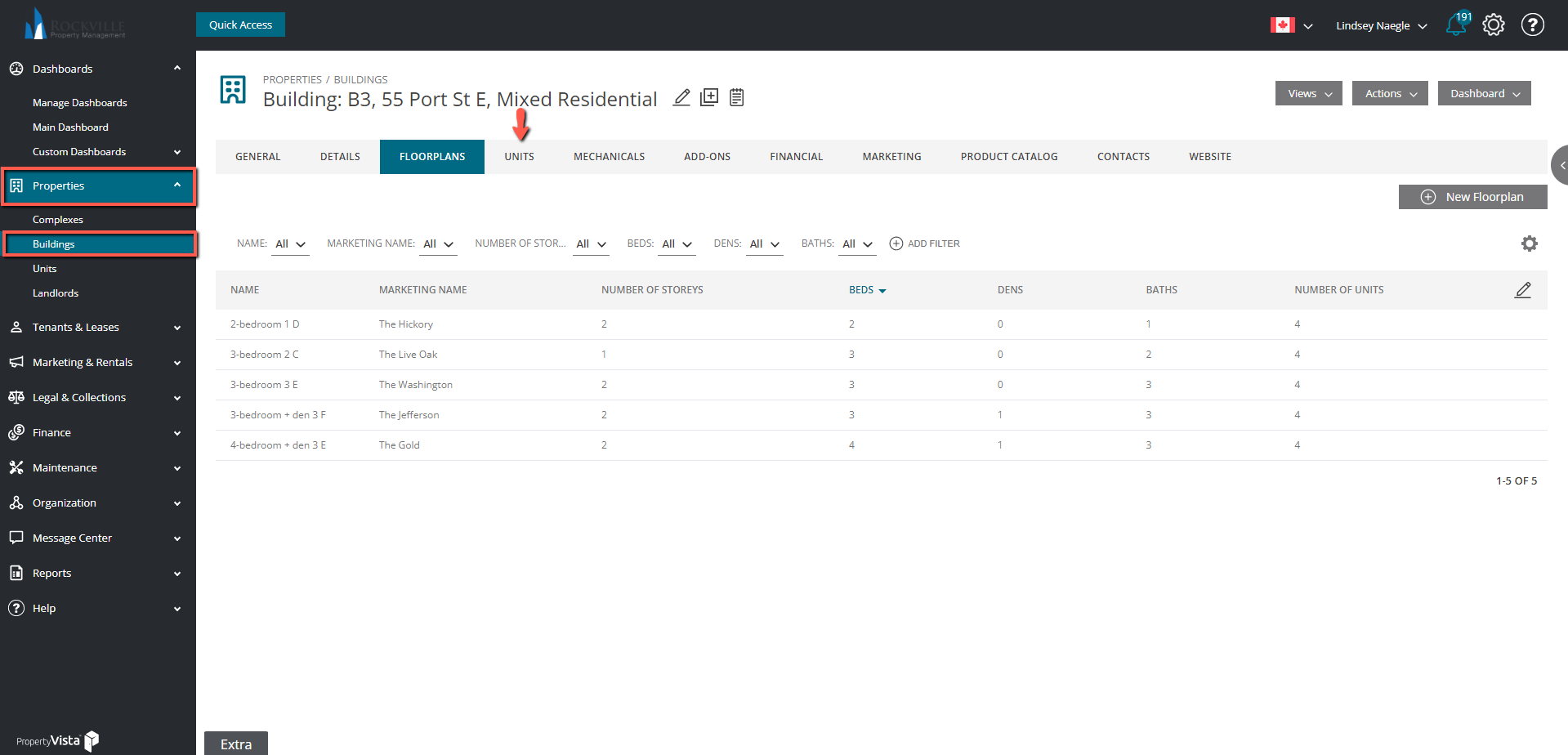Open the Actions dropdown
The image size is (1568, 755).
pos(1390,93)
